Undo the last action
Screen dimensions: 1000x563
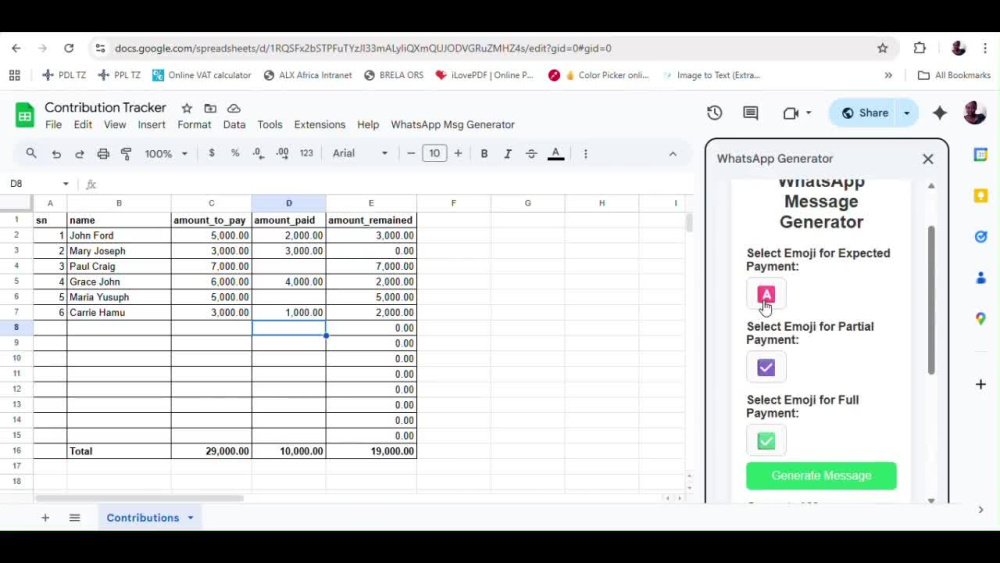point(56,154)
